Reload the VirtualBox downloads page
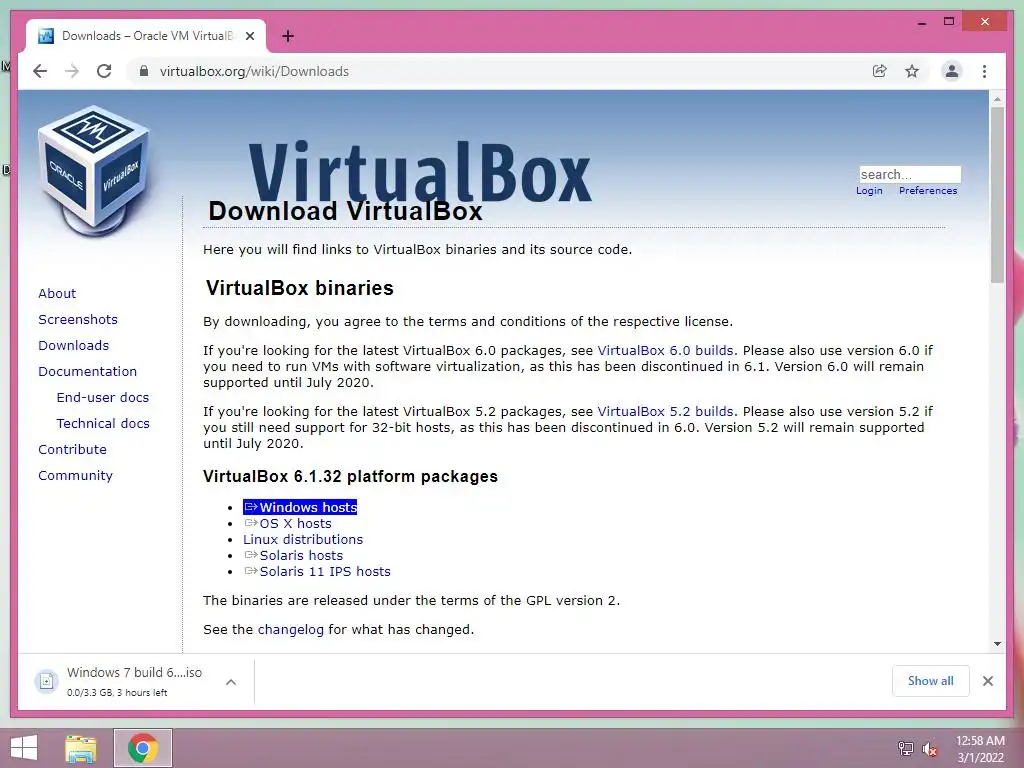 (x=104, y=71)
